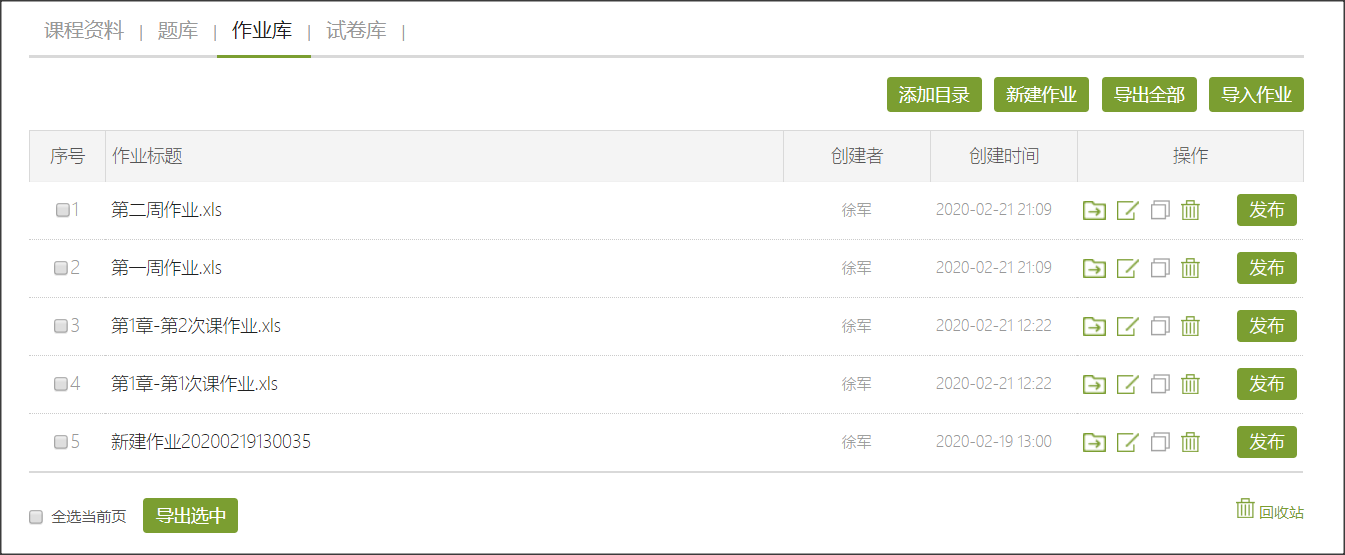The height and width of the screenshot is (555, 1345).
Task: Copy the 第1章-第2次课作业.xls homework
Action: click(x=1160, y=326)
